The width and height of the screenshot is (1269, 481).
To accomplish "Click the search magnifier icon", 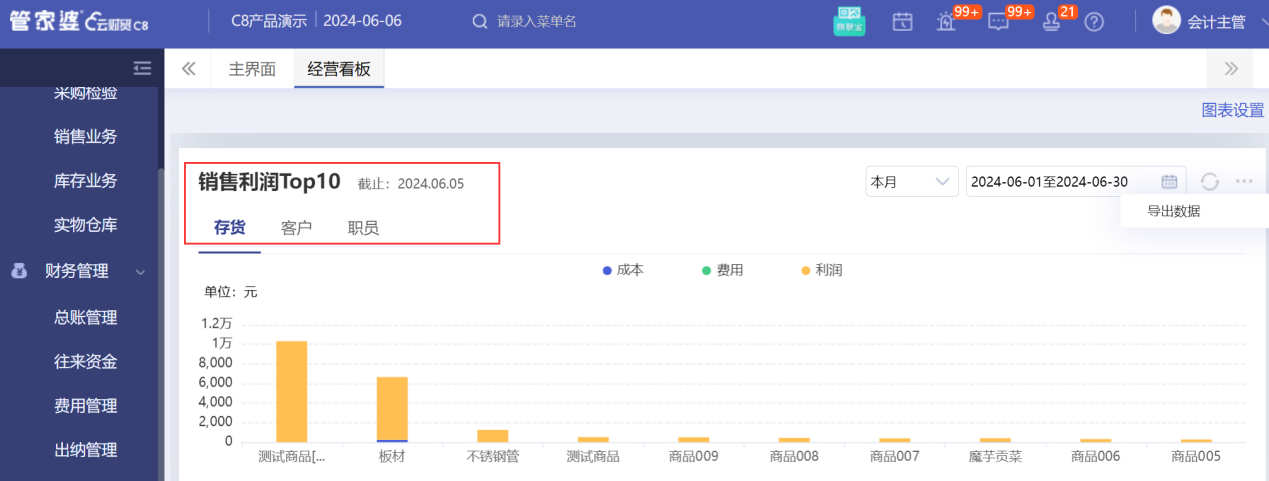I will coord(480,21).
